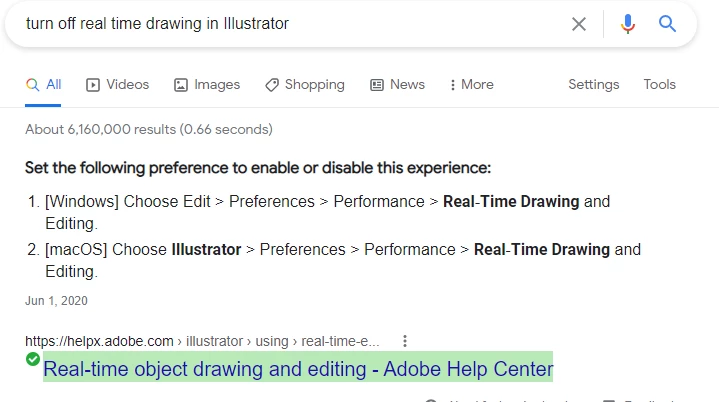Click the Shopping tag icon
The height and width of the screenshot is (402, 719).
(271, 85)
